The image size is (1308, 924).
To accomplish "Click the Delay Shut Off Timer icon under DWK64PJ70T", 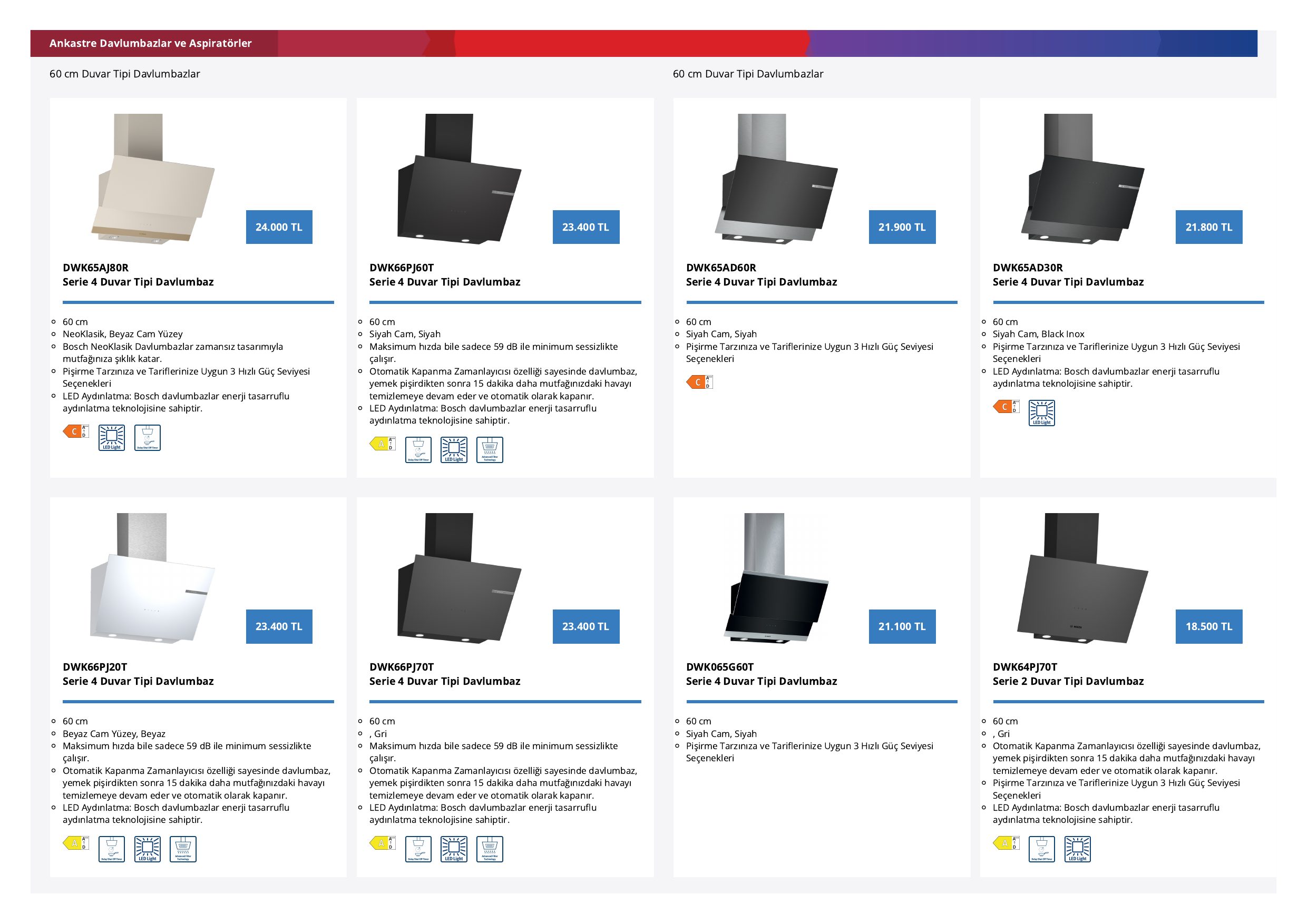I will 1041,849.
